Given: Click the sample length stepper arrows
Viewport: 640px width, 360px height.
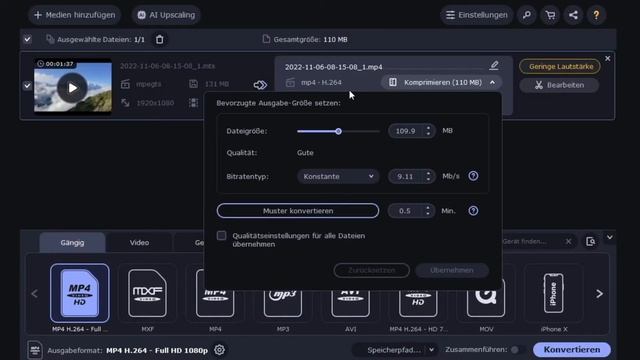Looking at the screenshot, I should pyautogui.click(x=428, y=211).
